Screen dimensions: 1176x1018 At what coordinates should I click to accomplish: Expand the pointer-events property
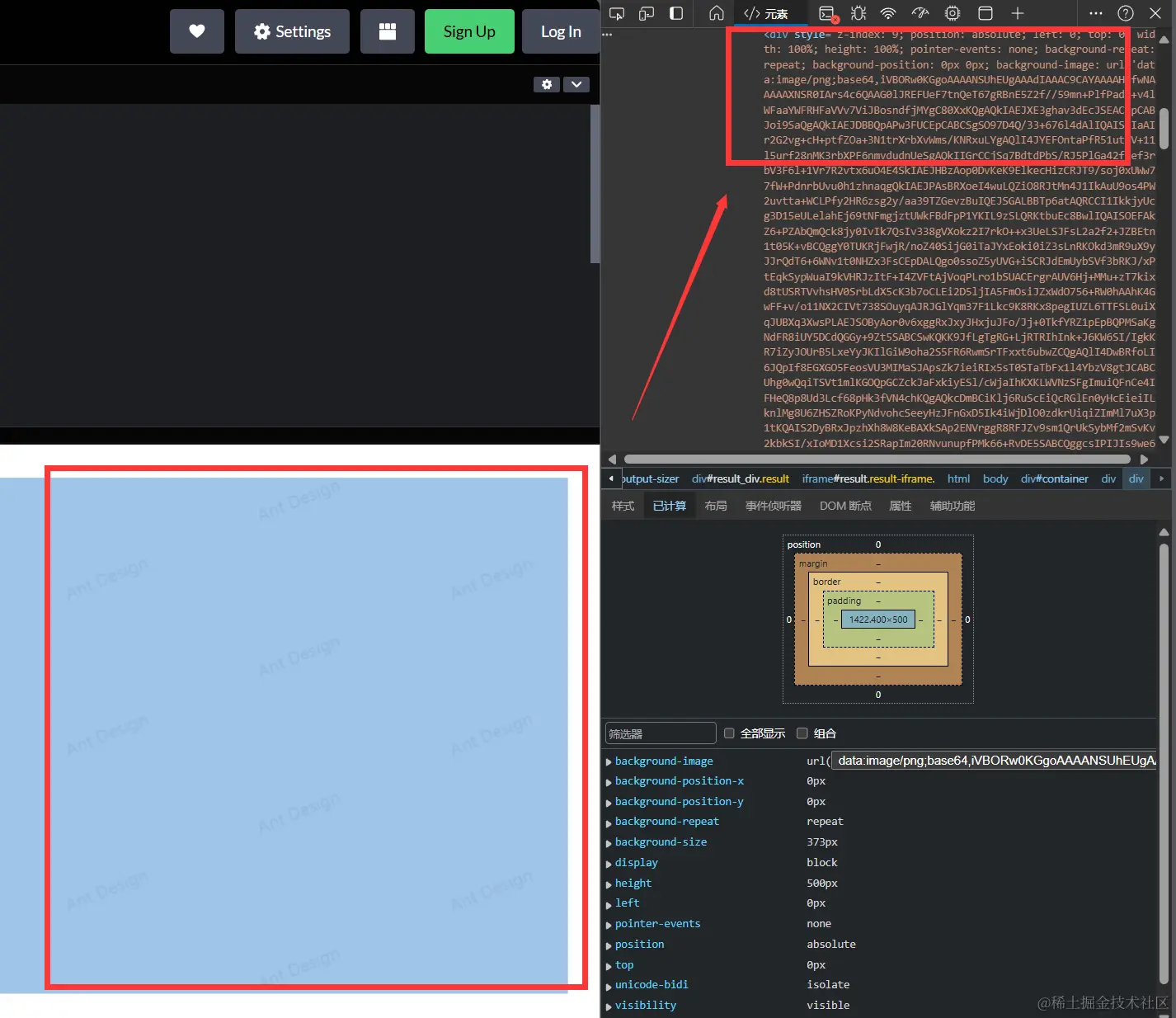click(609, 925)
